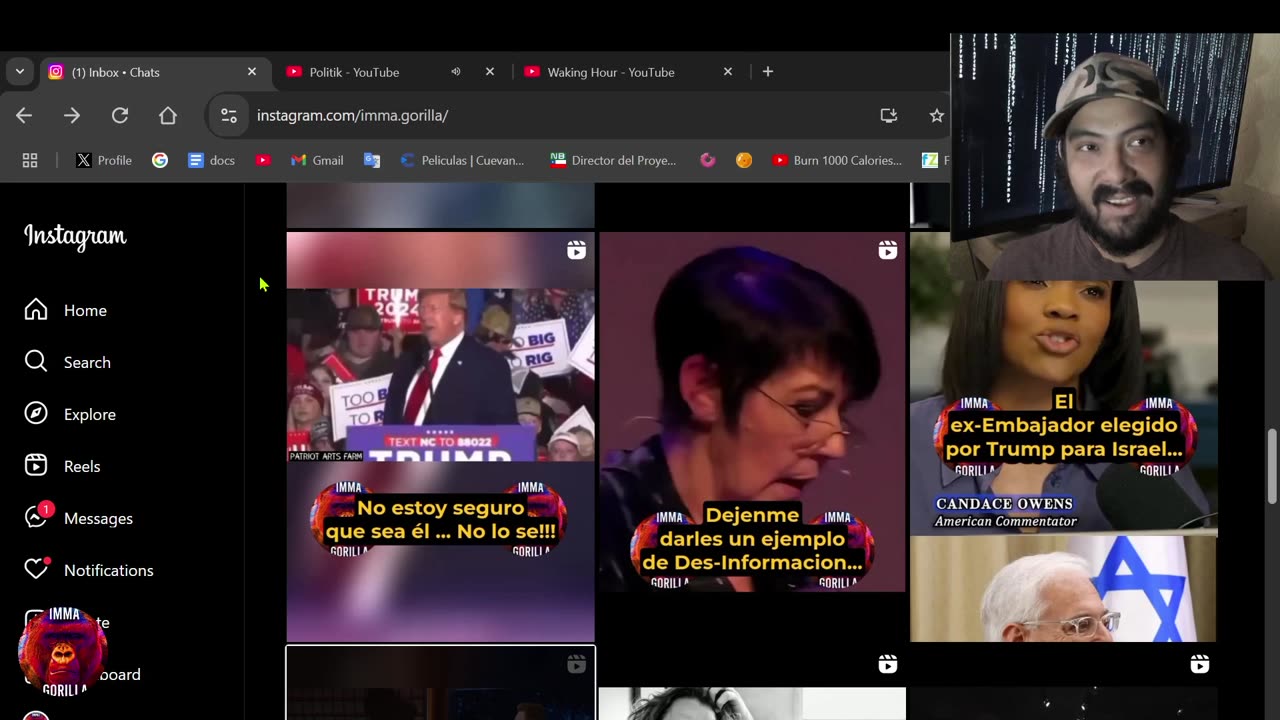
Task: Open the apps grid bookmark icon
Action: tap(30, 160)
